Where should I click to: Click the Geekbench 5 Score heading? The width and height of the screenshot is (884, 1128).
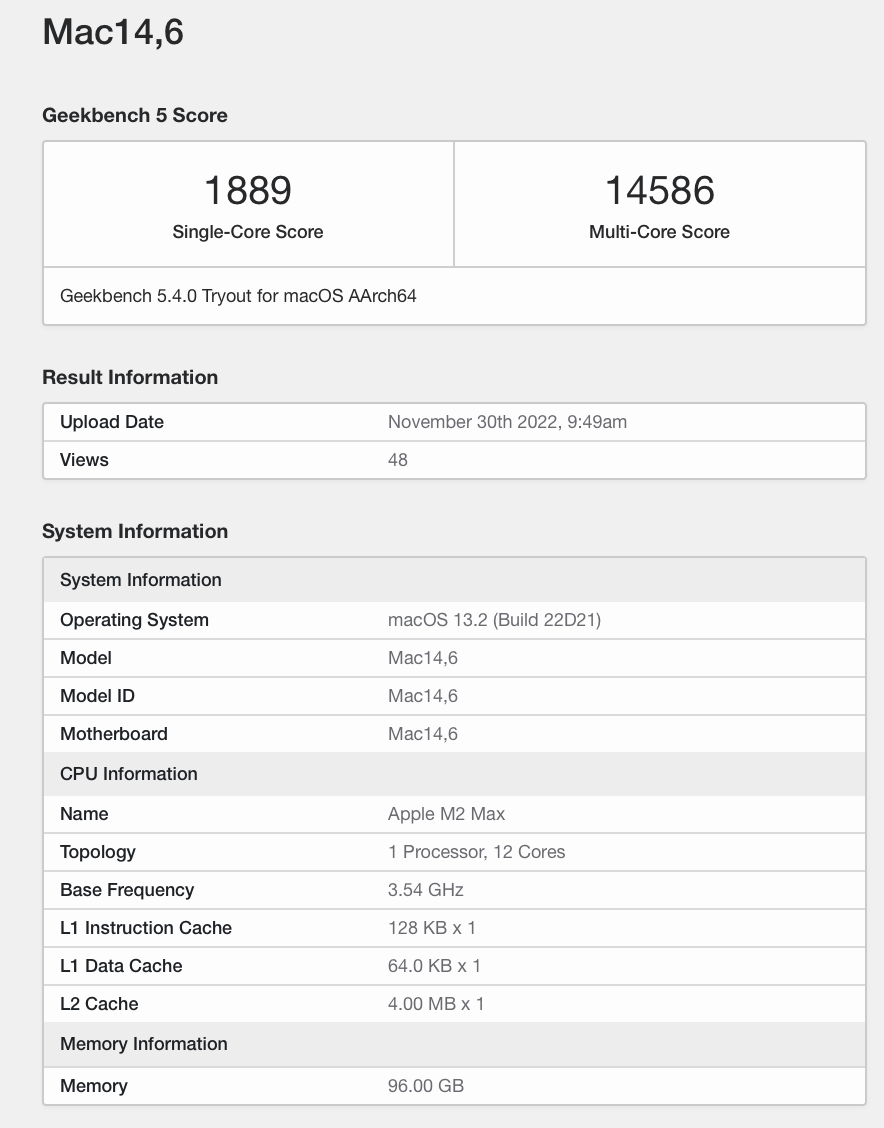[x=135, y=115]
